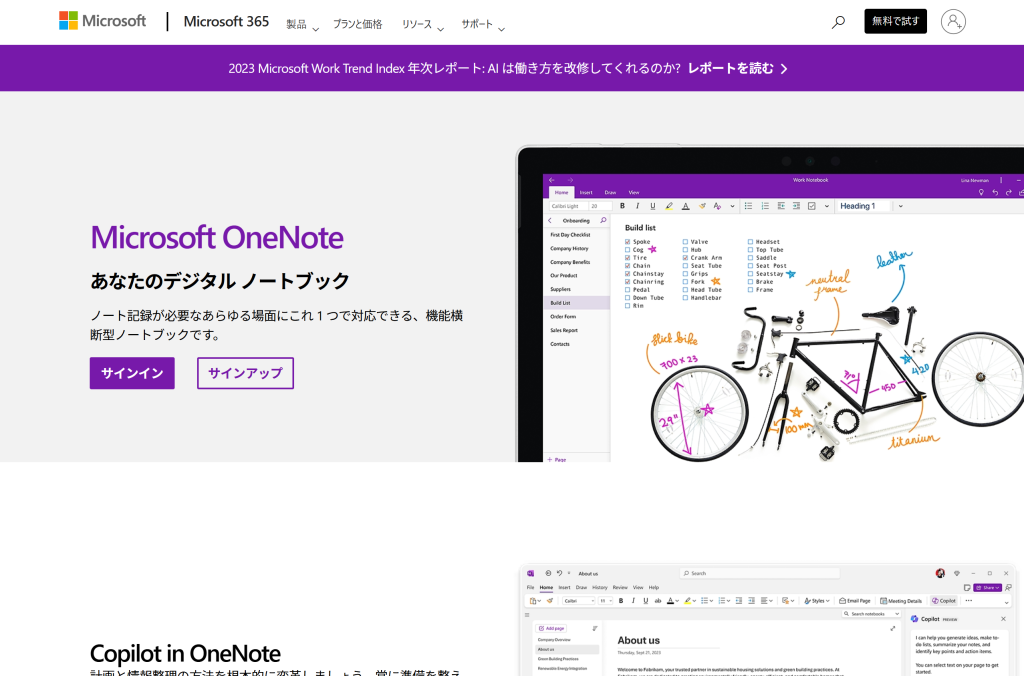Click the undo arrow in hero OneNote ribbon

(x=995, y=192)
